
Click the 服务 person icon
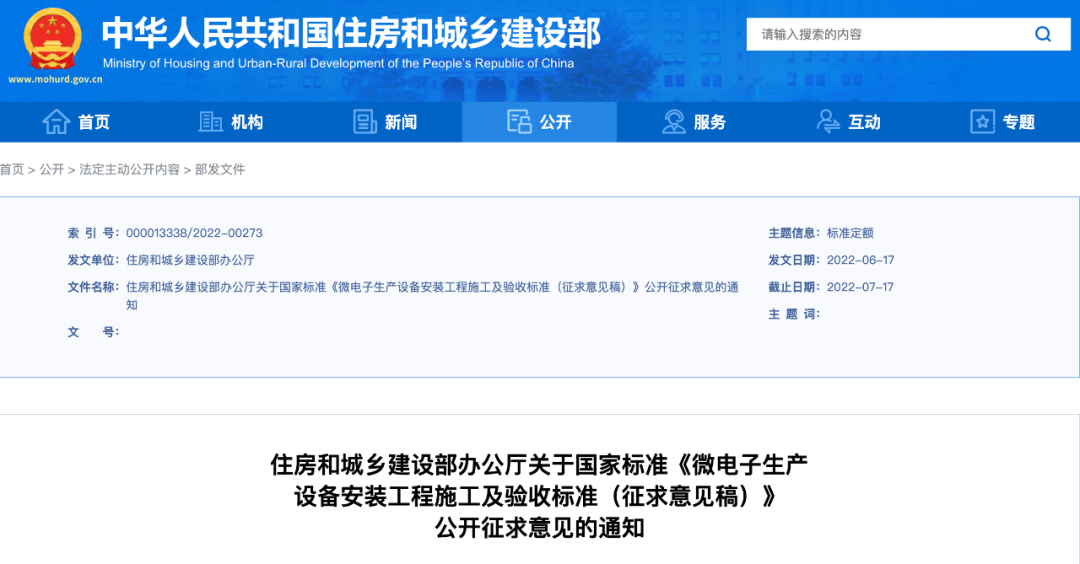(x=674, y=122)
